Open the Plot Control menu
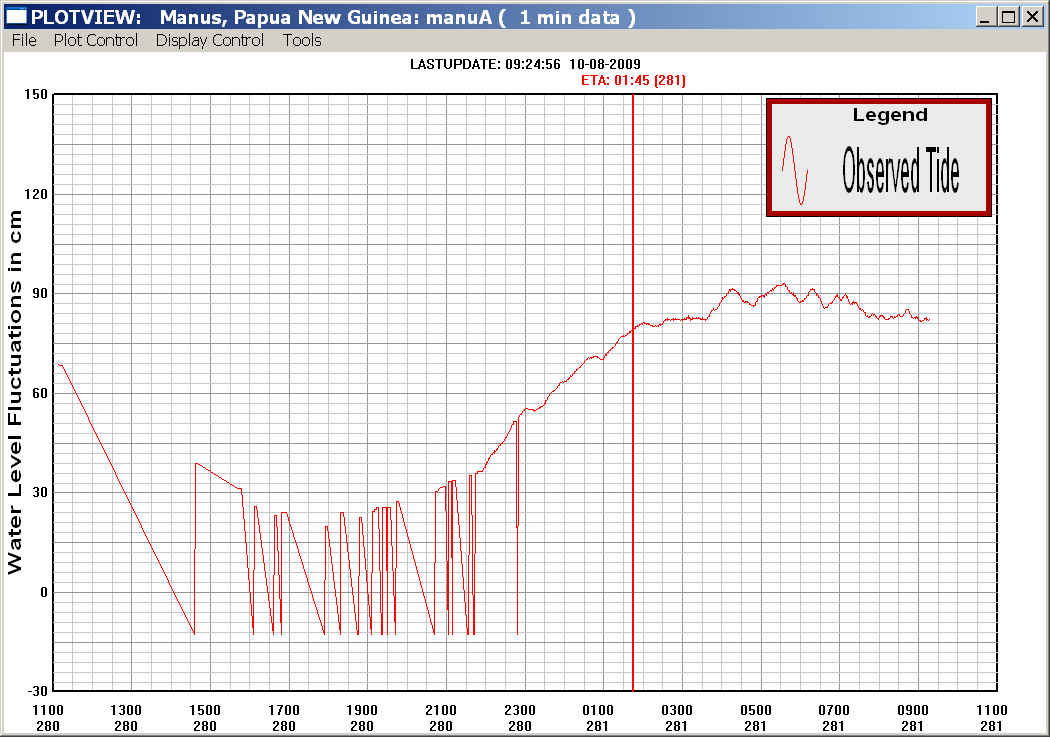 [96, 40]
